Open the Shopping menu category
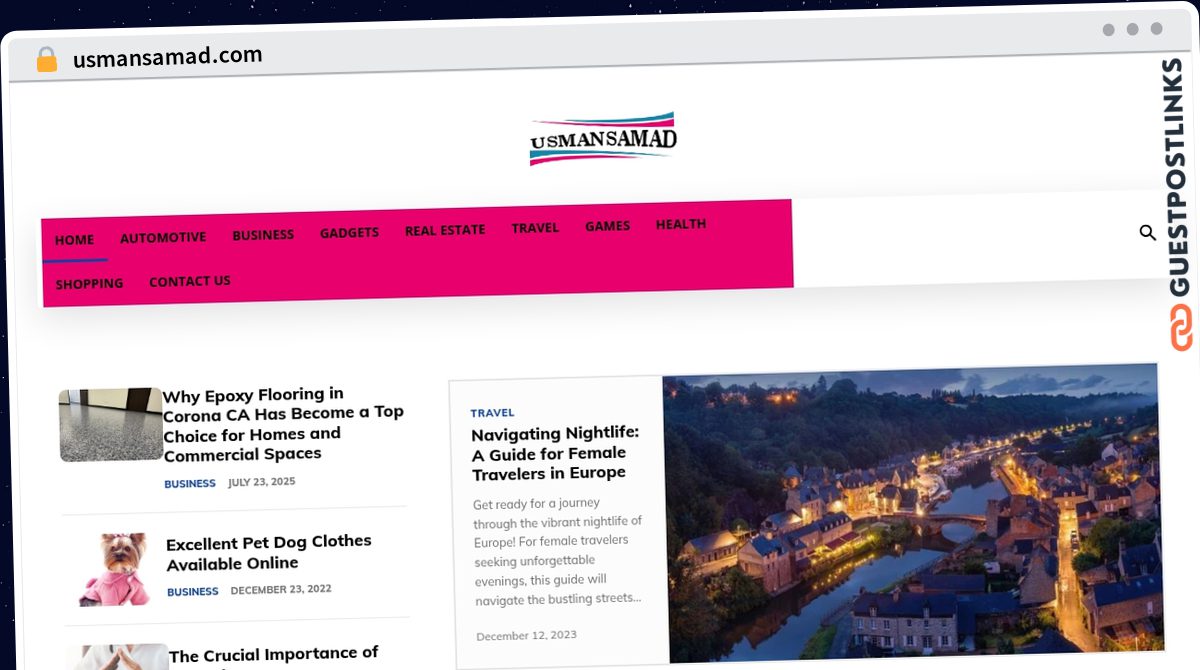This screenshot has height=670, width=1200. [89, 284]
